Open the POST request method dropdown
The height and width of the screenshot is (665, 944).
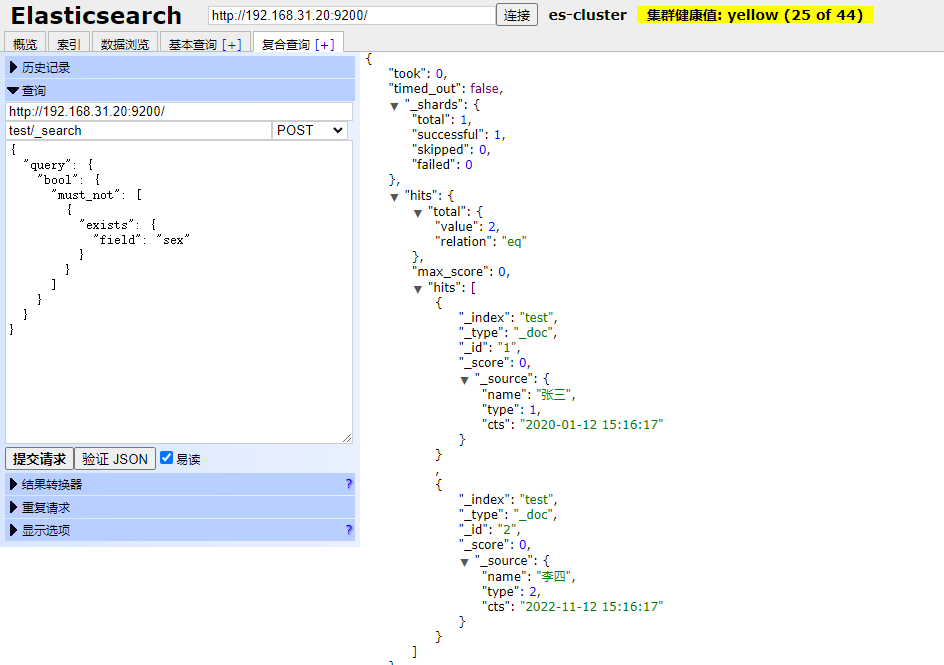(x=309, y=131)
